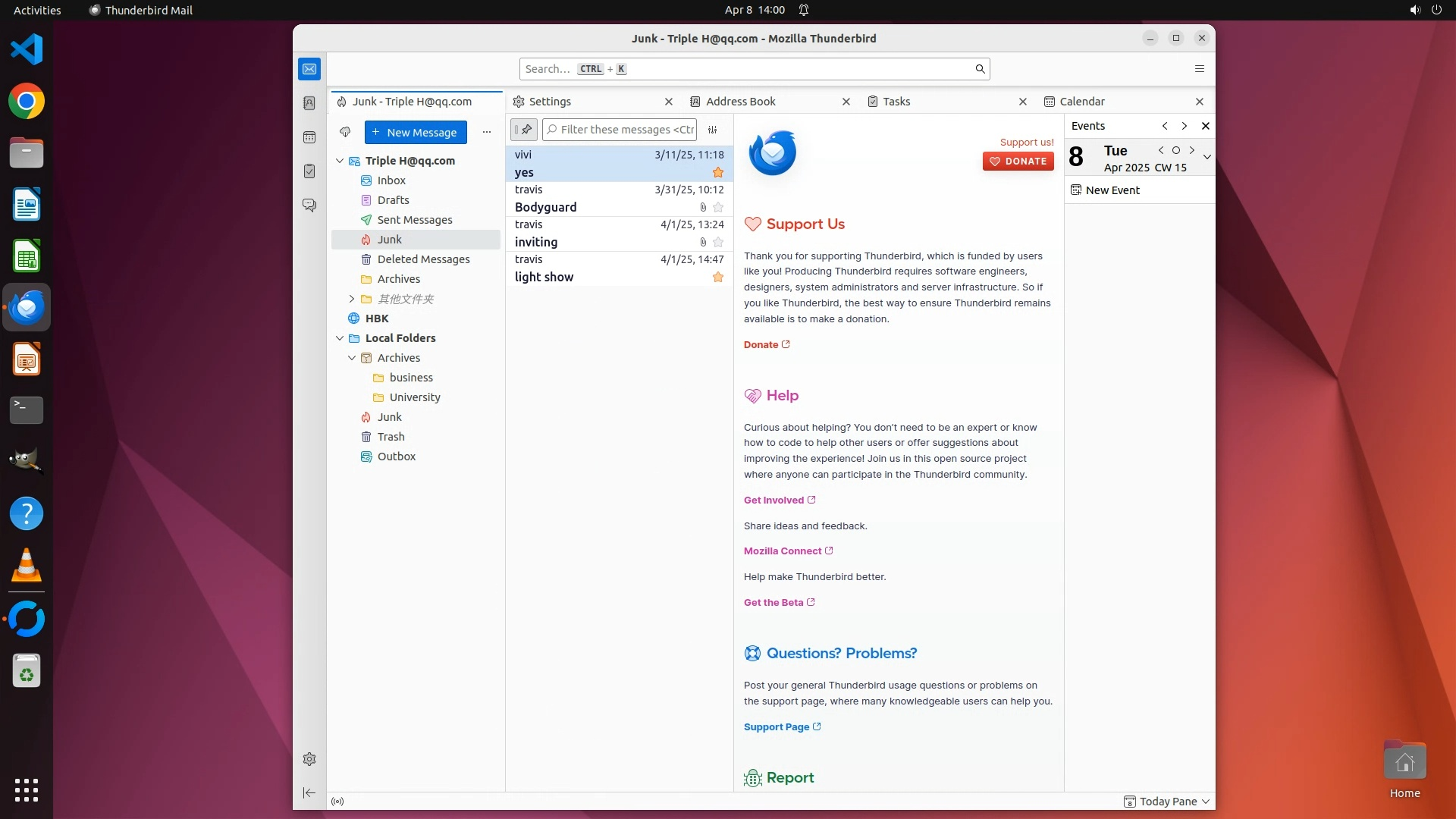This screenshot has height=819, width=1456.
Task: Toggle star on the Bodyguard message
Action: [718, 207]
